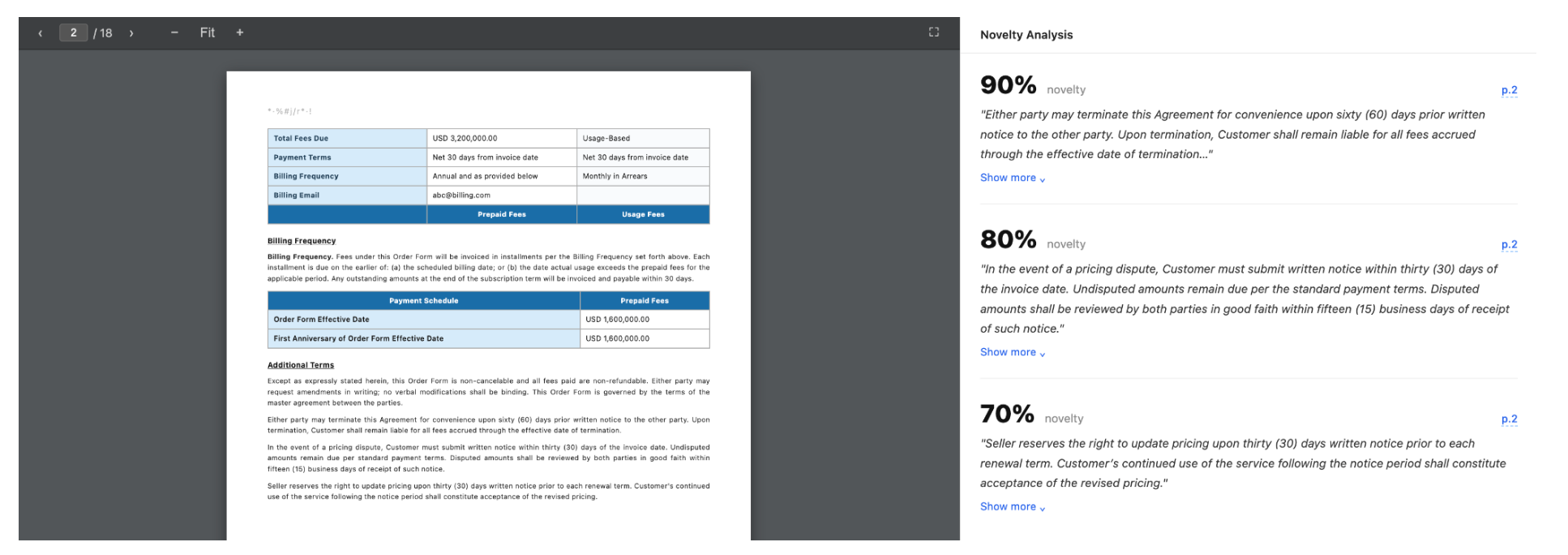Click the Additional Terms heading in the document

301,365
